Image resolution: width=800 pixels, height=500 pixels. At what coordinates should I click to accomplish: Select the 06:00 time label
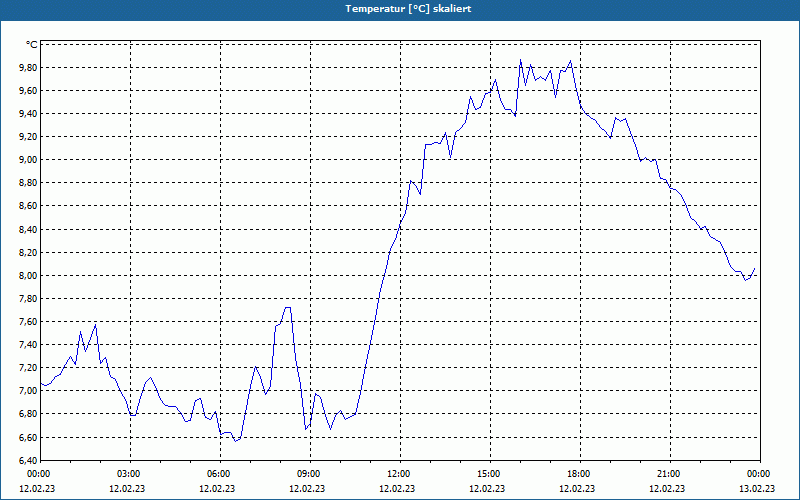(x=220, y=474)
